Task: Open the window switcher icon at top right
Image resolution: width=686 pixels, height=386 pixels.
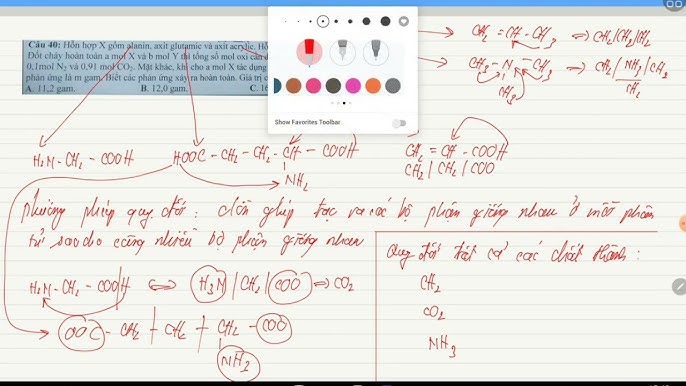Action: pos(674,4)
